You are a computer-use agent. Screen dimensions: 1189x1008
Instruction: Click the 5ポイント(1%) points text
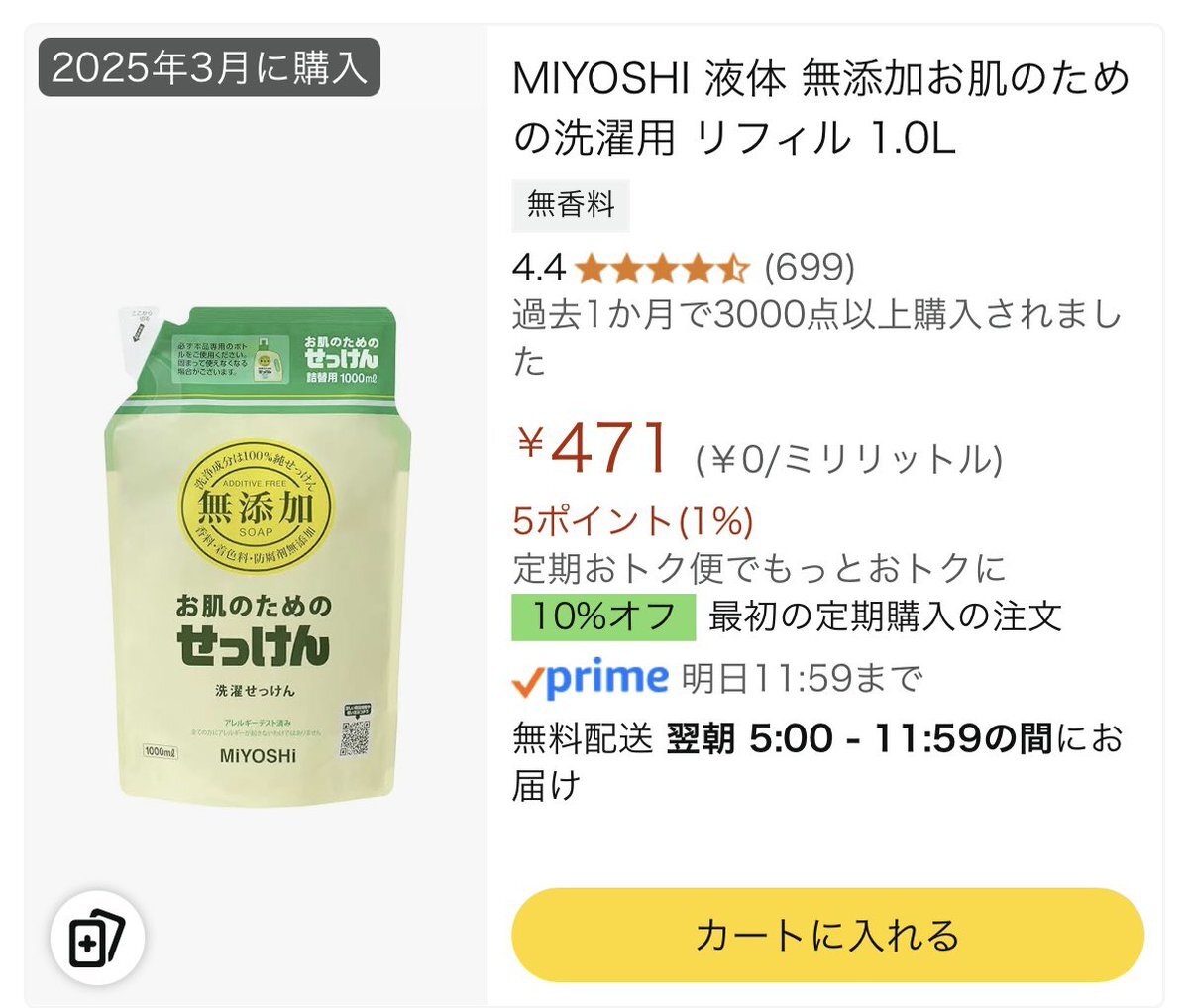pos(633,520)
